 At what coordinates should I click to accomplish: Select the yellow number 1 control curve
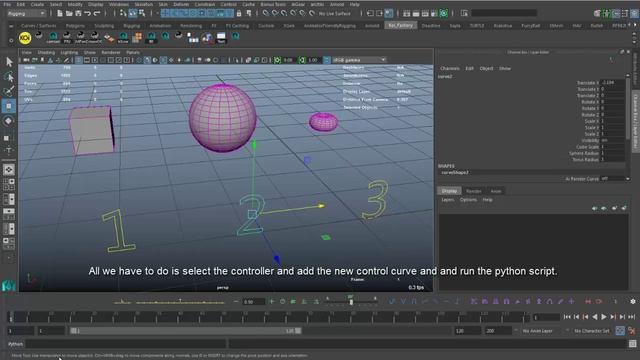pyautogui.click(x=118, y=231)
